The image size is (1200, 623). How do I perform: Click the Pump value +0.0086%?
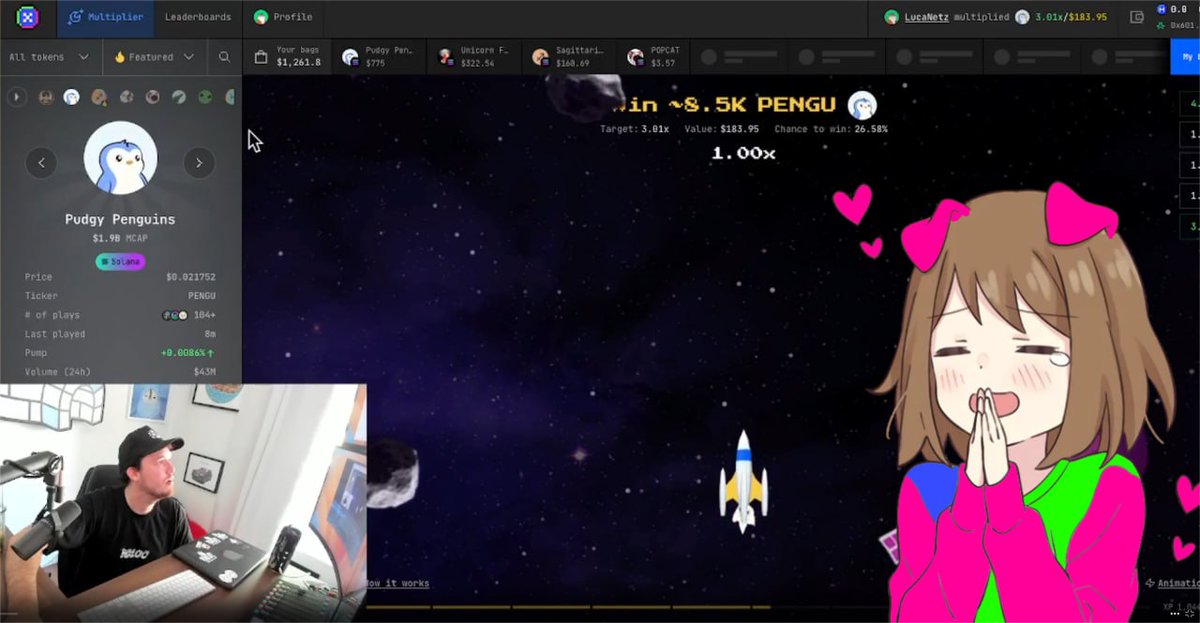[x=188, y=353]
